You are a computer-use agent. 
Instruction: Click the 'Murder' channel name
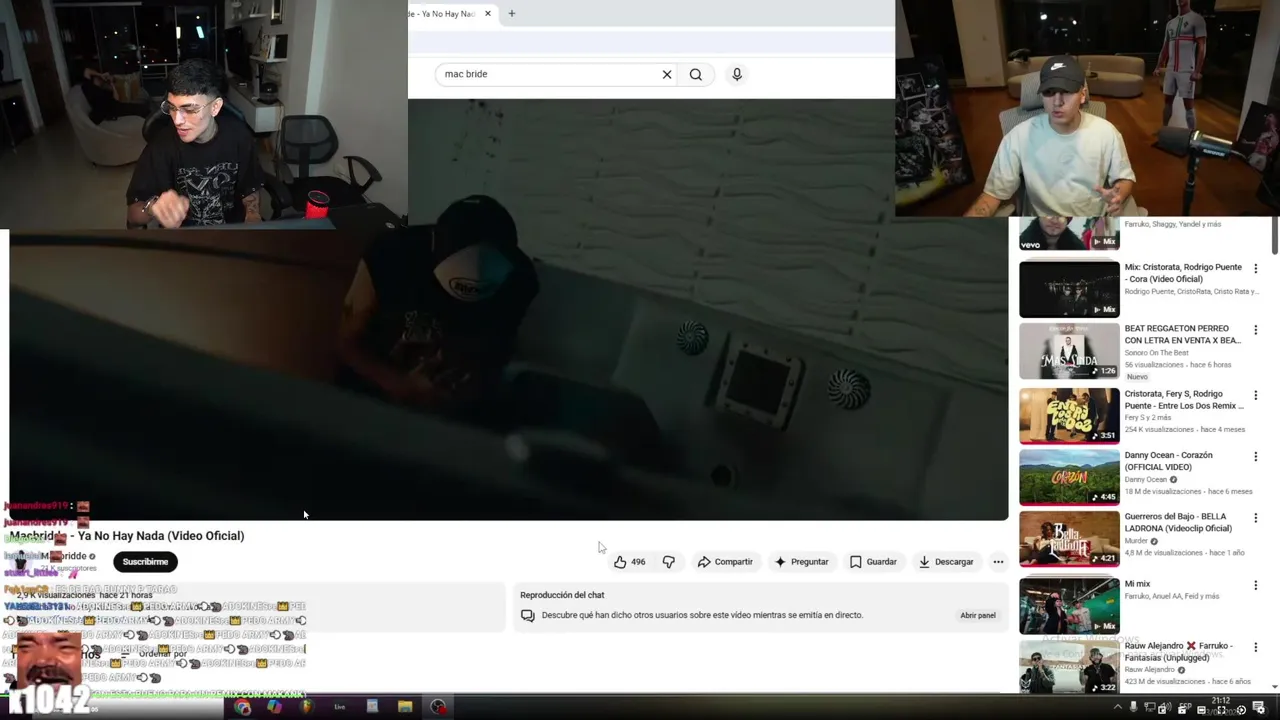pos(1136,541)
